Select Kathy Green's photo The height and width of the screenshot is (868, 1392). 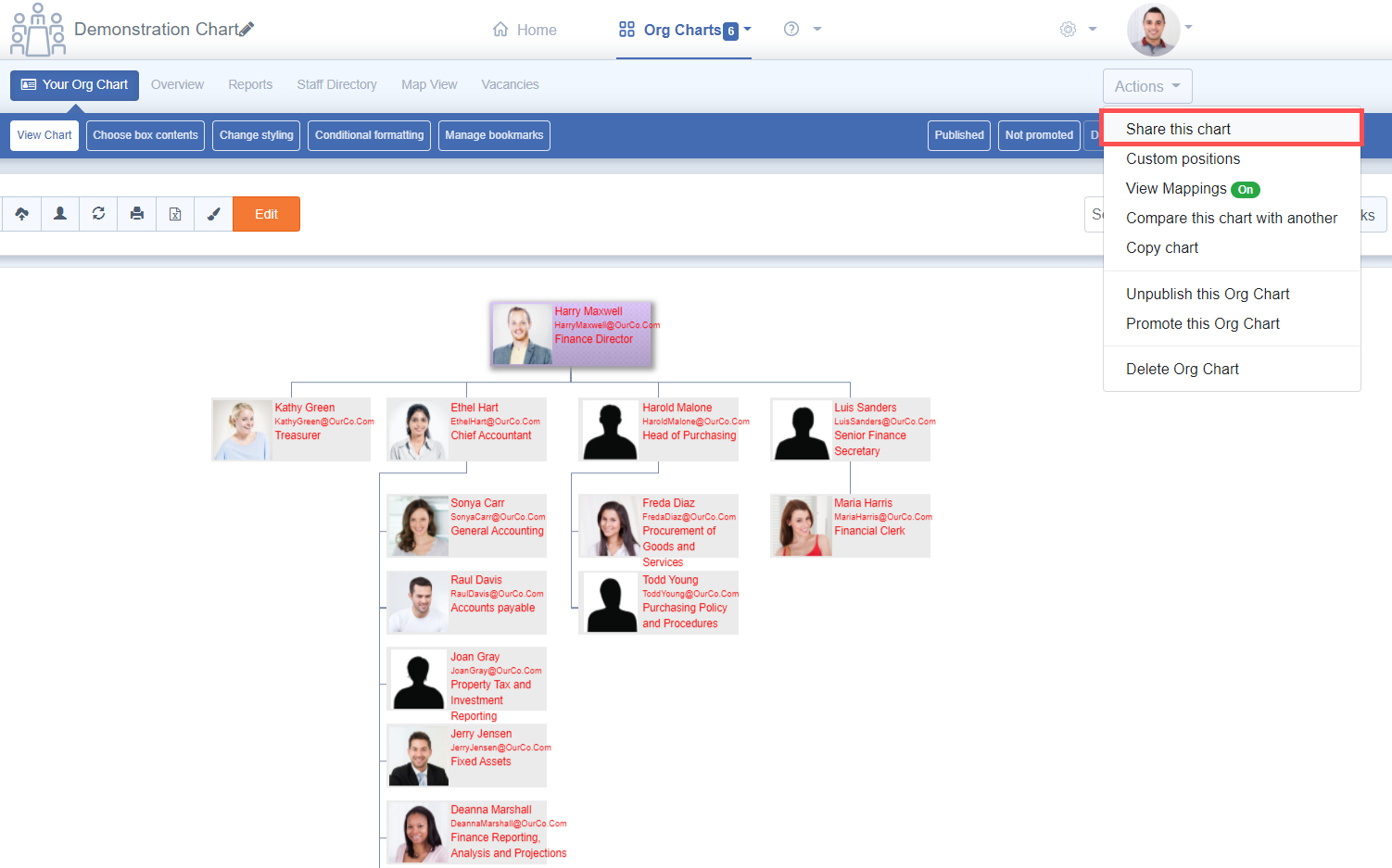pyautogui.click(x=242, y=430)
